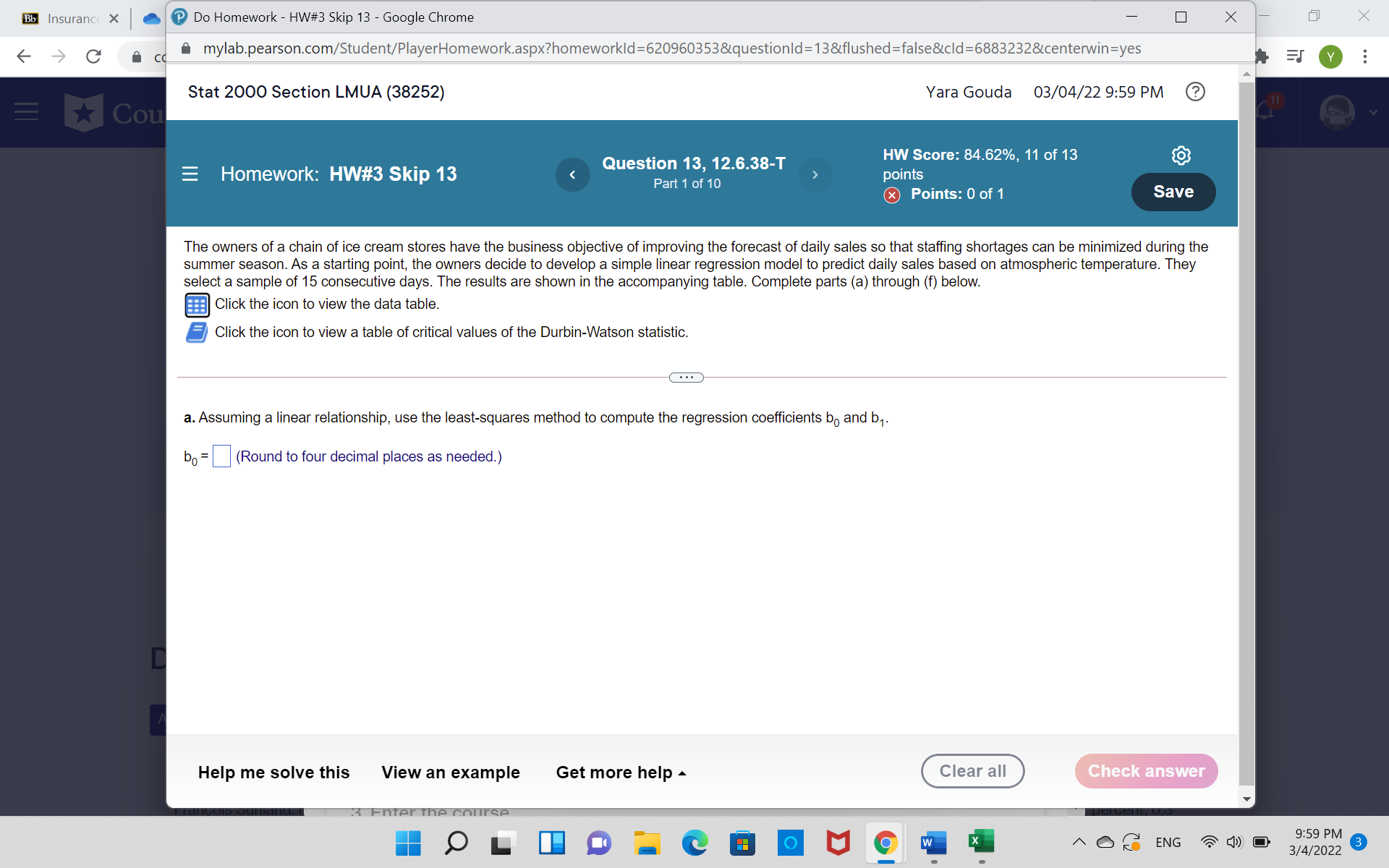Go to the next question arrow

click(815, 175)
